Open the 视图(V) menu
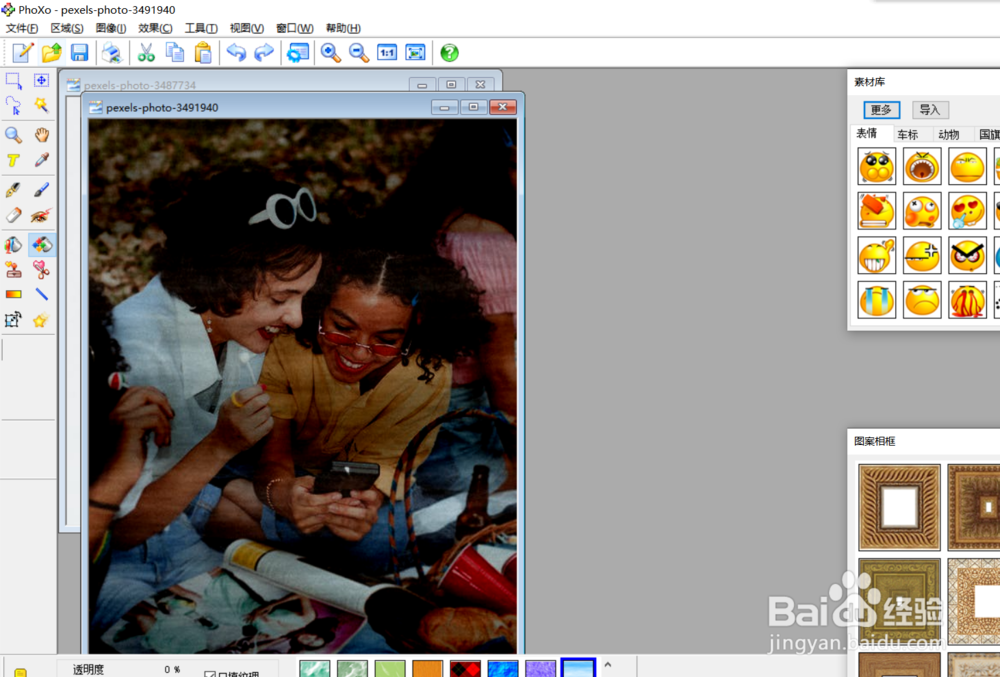 pos(247,28)
